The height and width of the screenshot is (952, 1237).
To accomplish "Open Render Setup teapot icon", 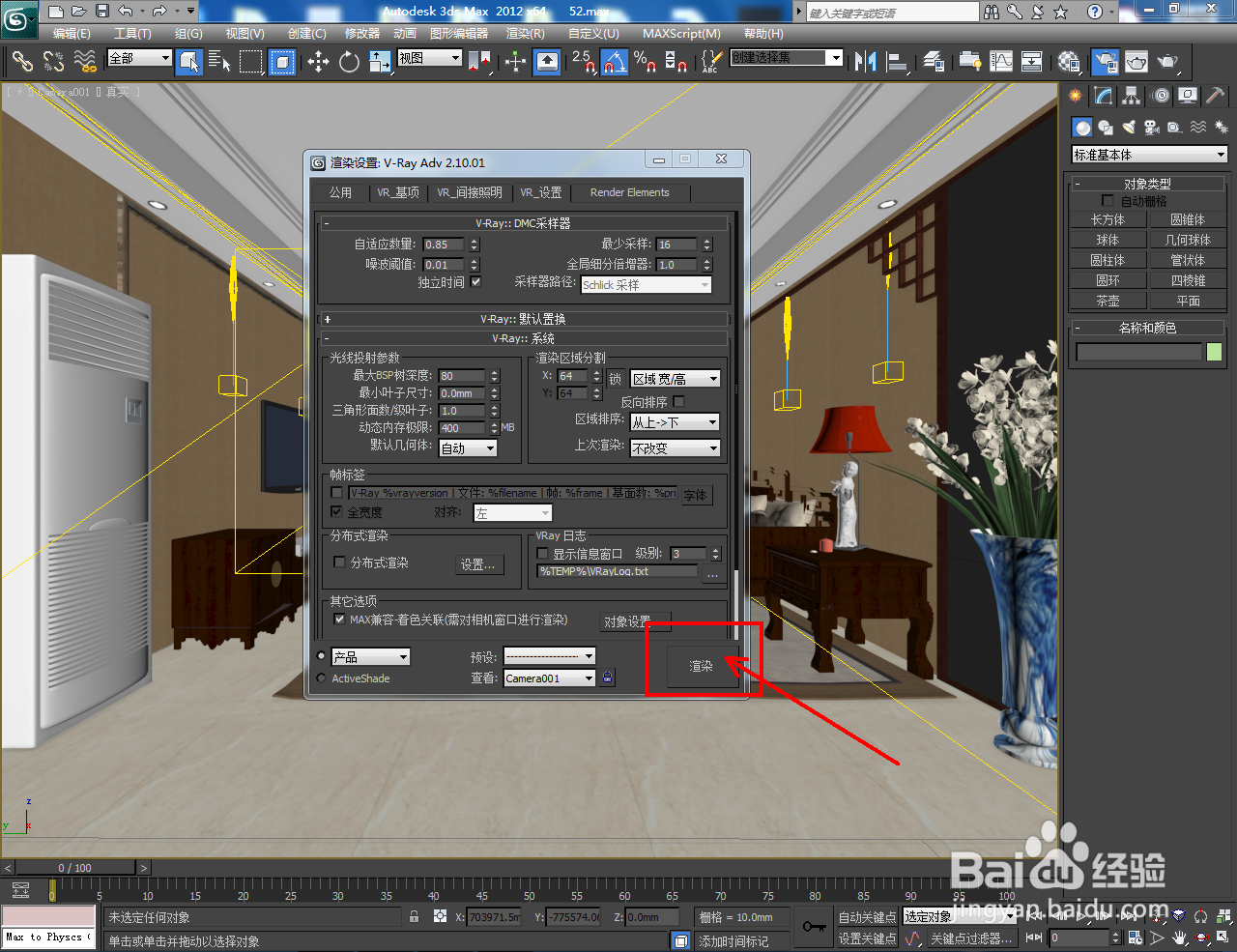I will point(1106,62).
